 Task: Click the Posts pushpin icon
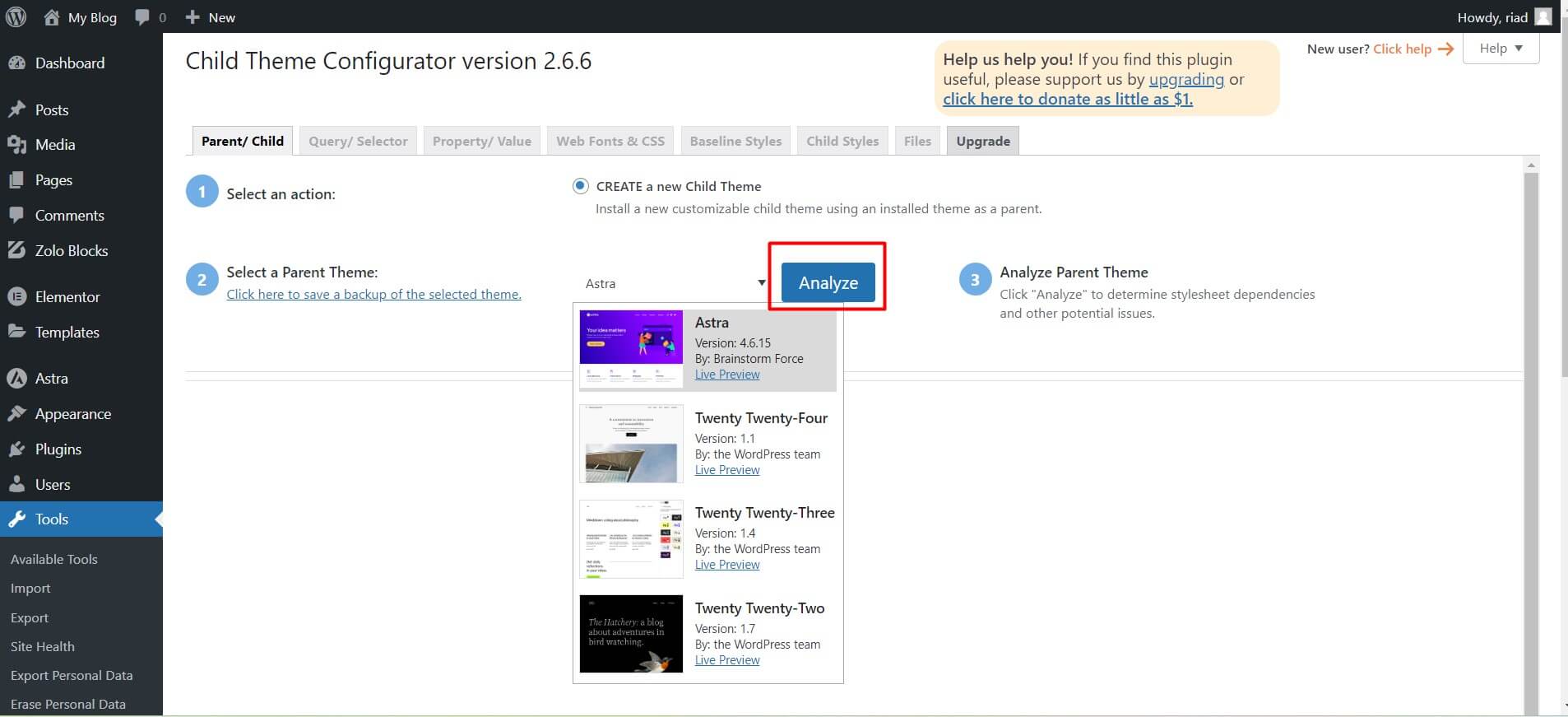coord(16,109)
